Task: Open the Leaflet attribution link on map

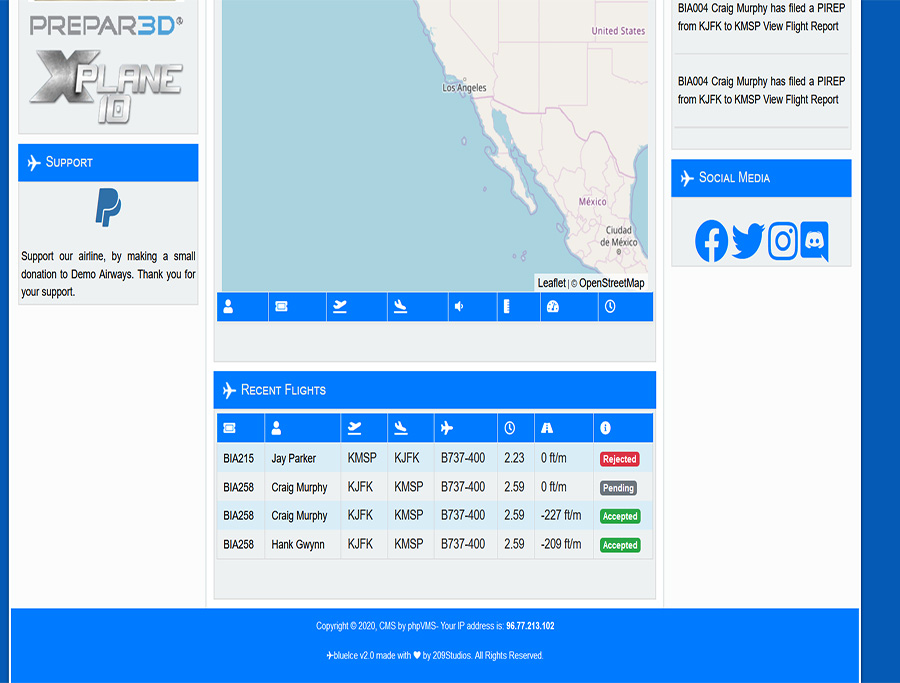Action: [x=551, y=283]
